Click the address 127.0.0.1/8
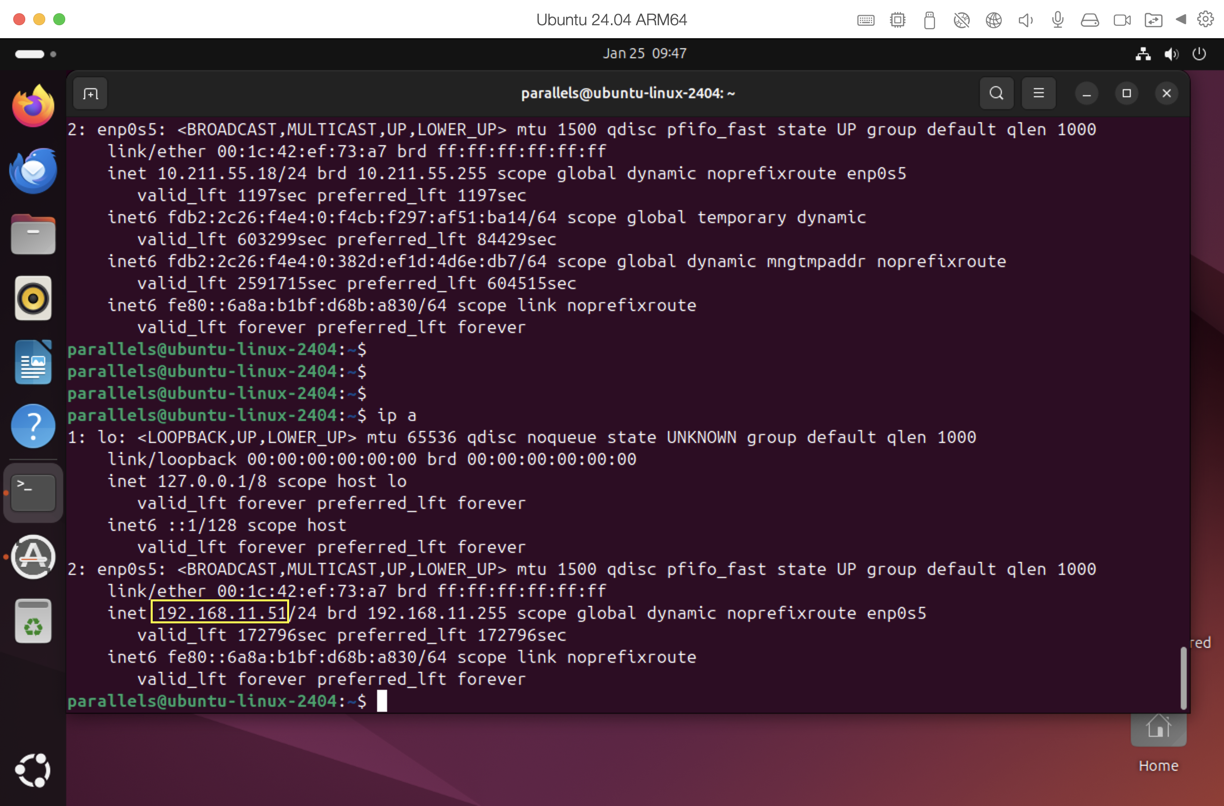This screenshot has height=806, width=1224. tap(212, 481)
